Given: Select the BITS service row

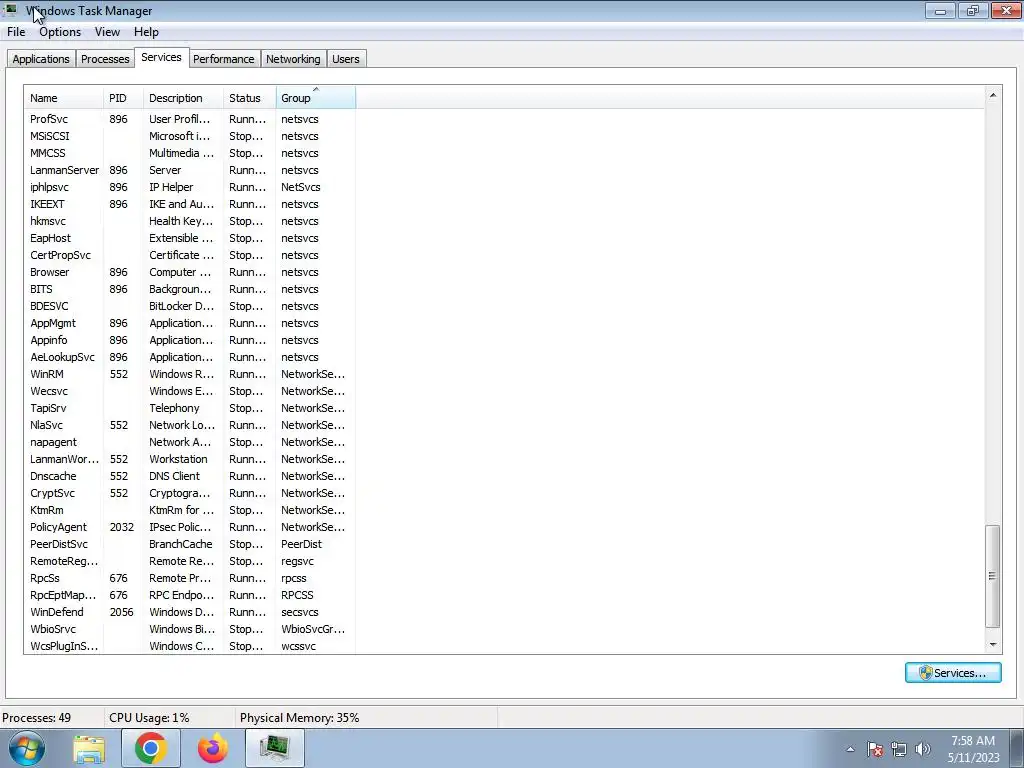Looking at the screenshot, I should point(190,289).
